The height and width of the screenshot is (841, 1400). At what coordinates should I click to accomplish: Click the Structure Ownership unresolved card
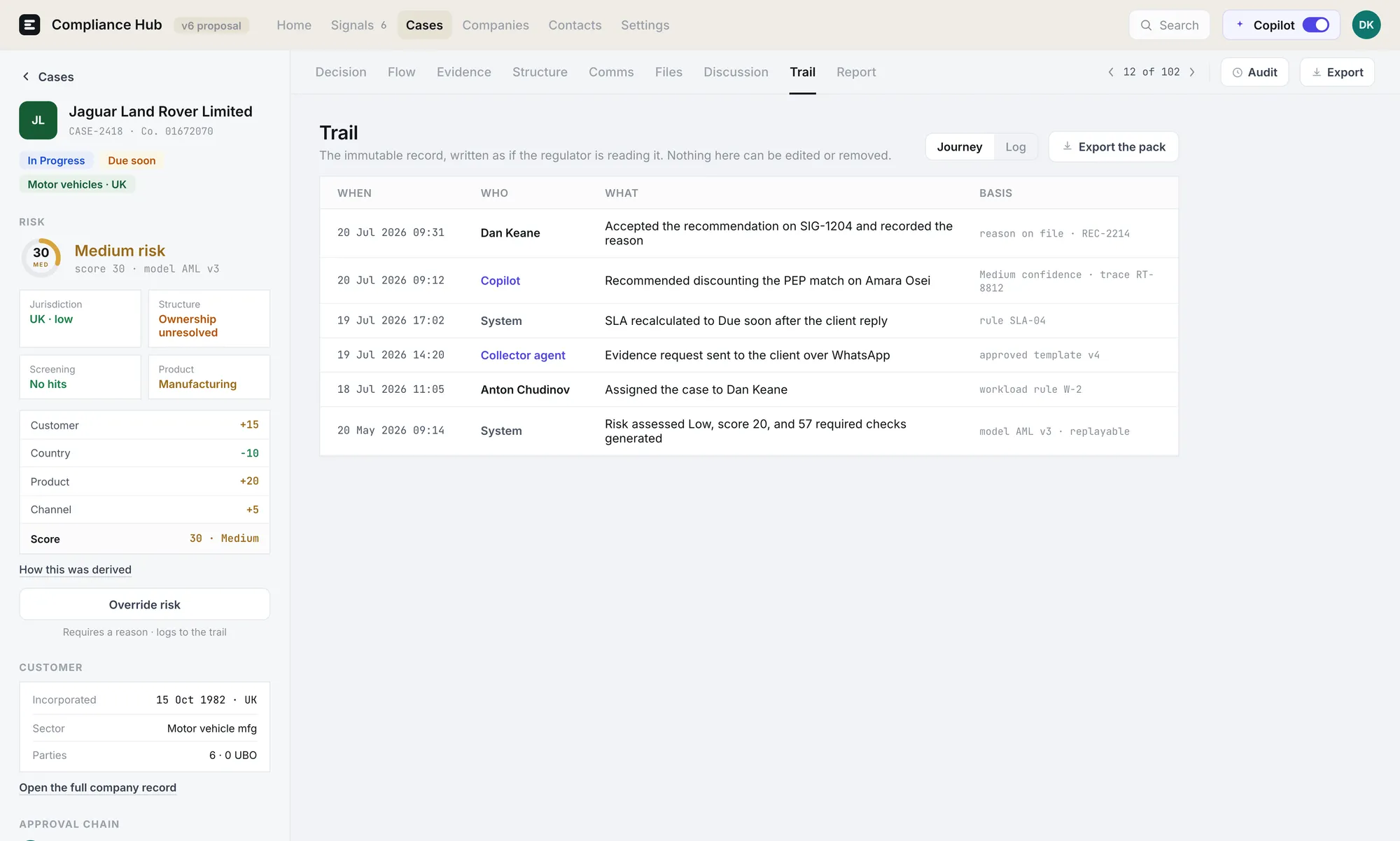pyautogui.click(x=209, y=319)
